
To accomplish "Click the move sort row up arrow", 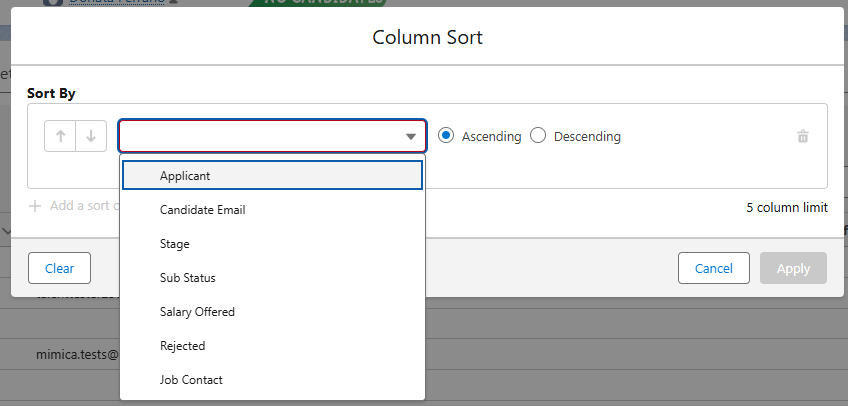I will point(61,137).
